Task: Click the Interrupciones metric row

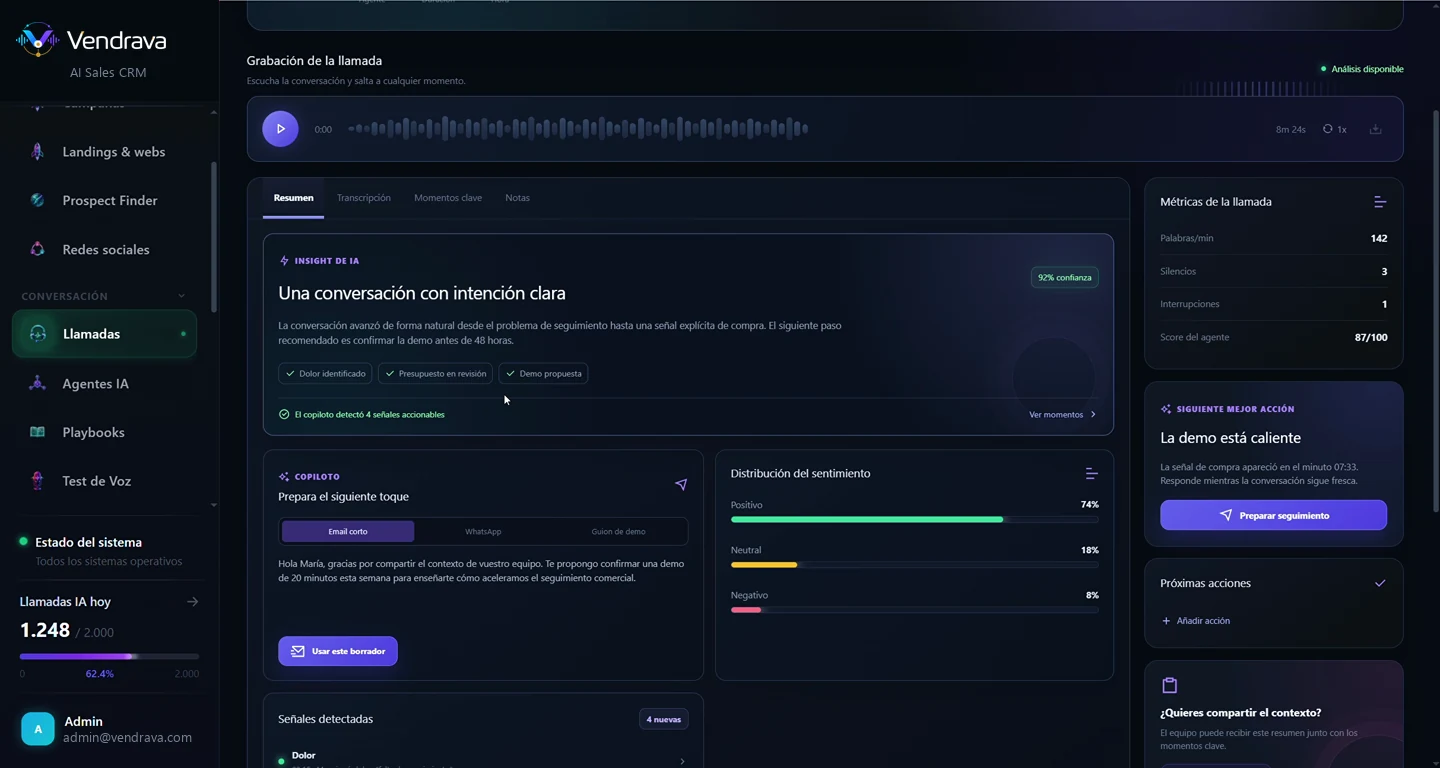Action: pos(1273,304)
